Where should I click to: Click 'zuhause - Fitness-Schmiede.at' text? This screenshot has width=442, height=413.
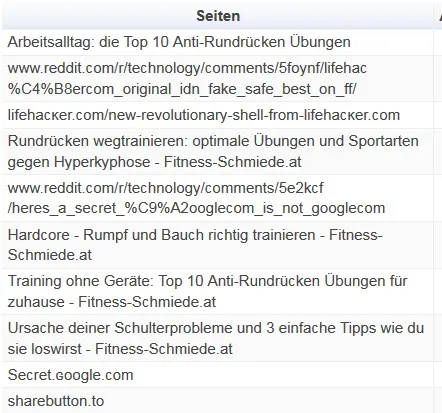pyautogui.click(x=112, y=302)
